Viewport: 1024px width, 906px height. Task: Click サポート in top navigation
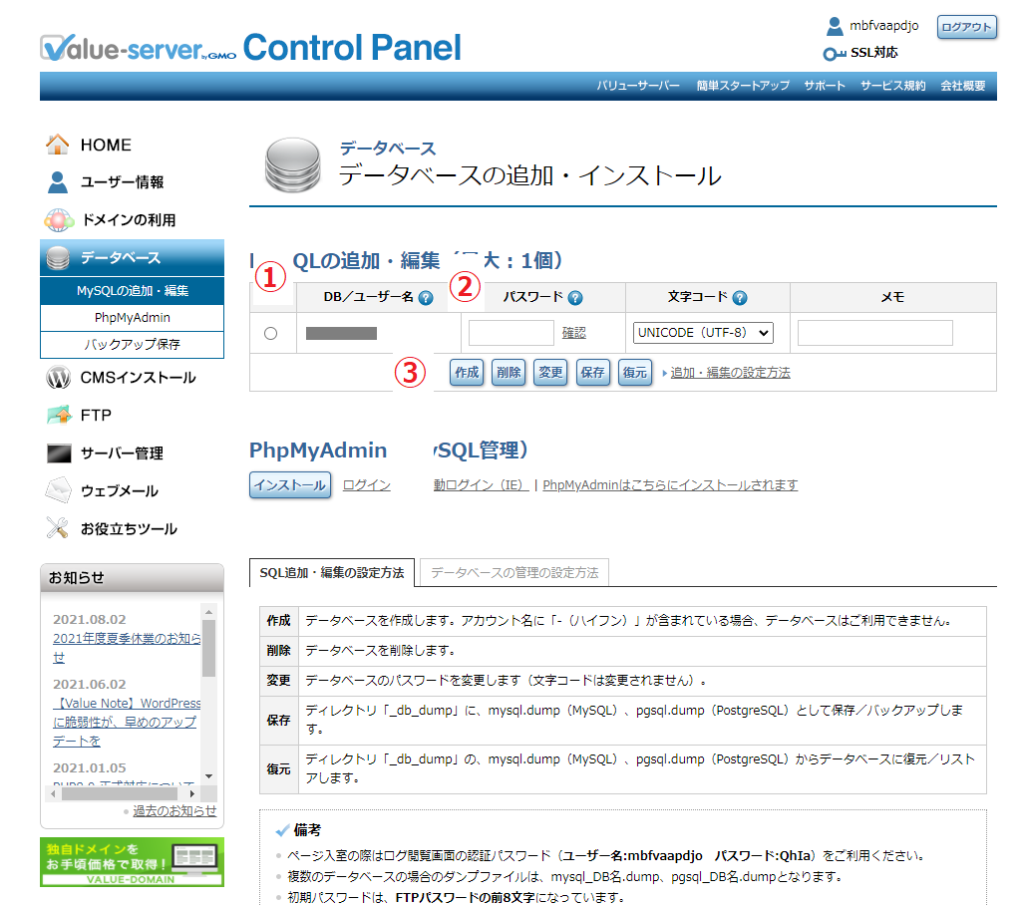pyautogui.click(x=824, y=86)
